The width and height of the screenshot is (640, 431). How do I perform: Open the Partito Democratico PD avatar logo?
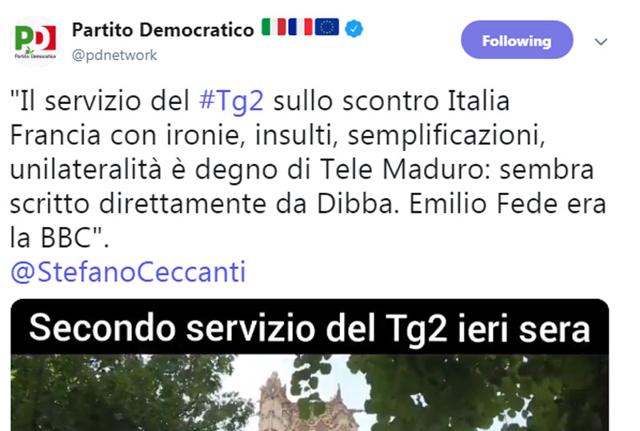click(x=35, y=42)
